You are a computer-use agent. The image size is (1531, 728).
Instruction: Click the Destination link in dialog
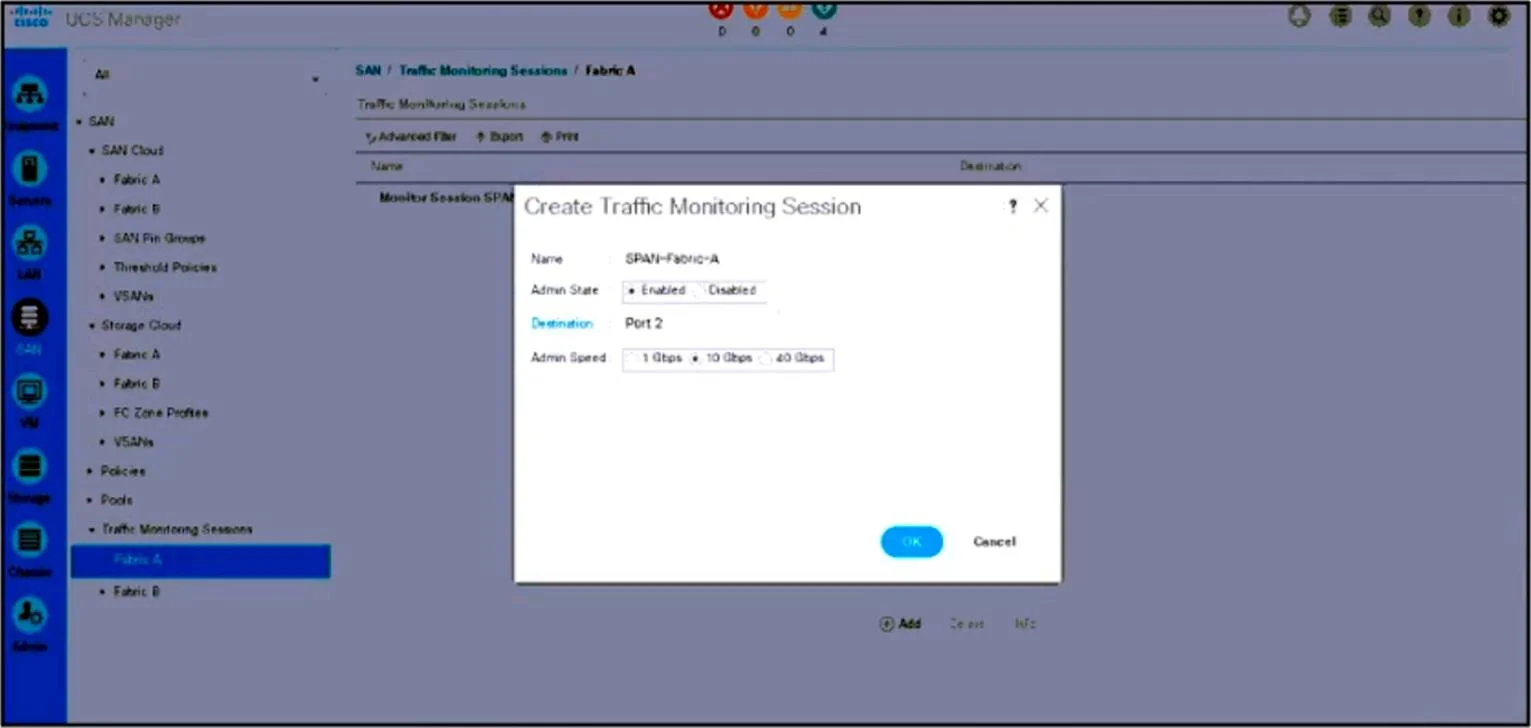pyautogui.click(x=562, y=323)
